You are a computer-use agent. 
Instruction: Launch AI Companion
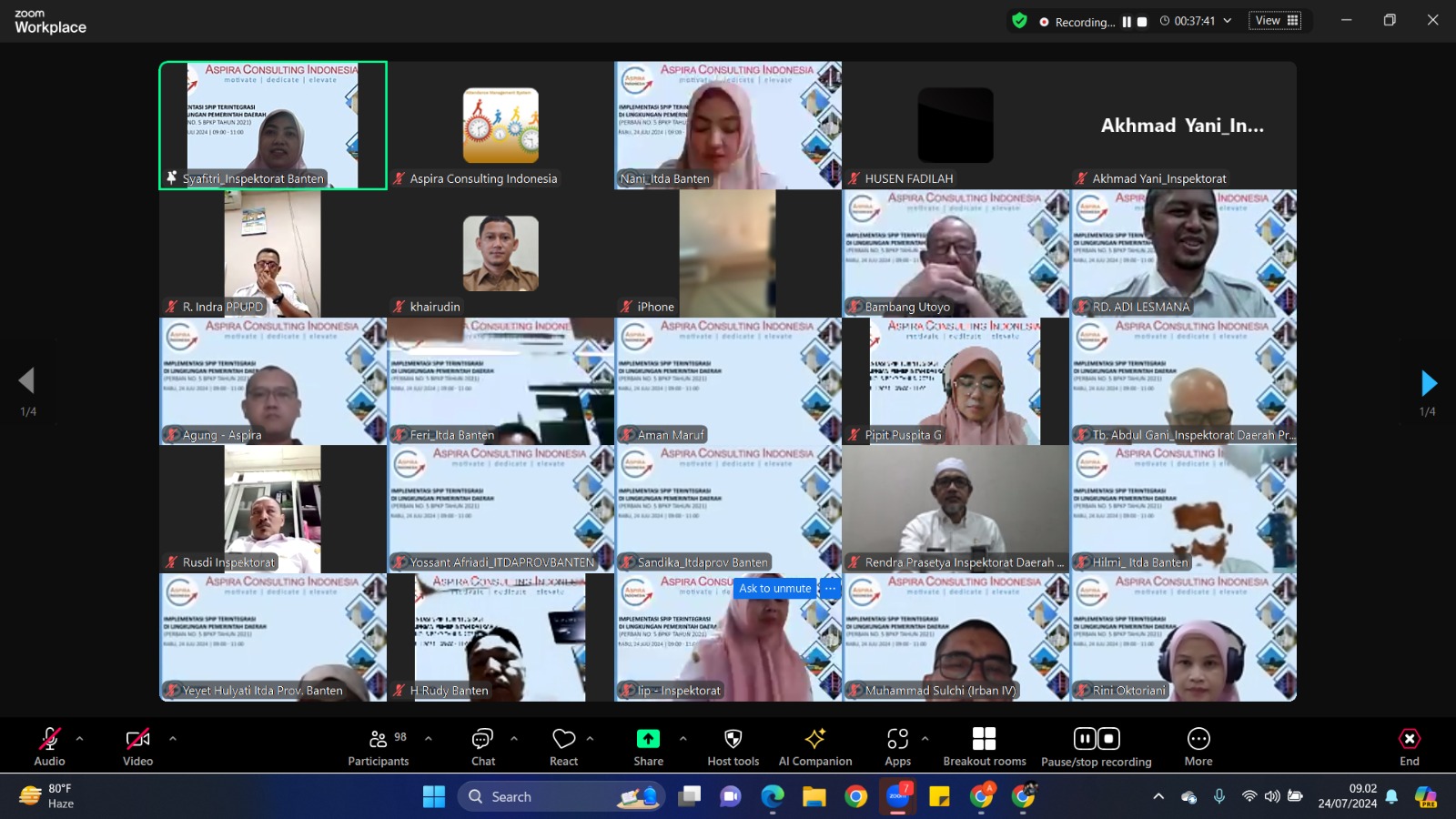pos(814,739)
